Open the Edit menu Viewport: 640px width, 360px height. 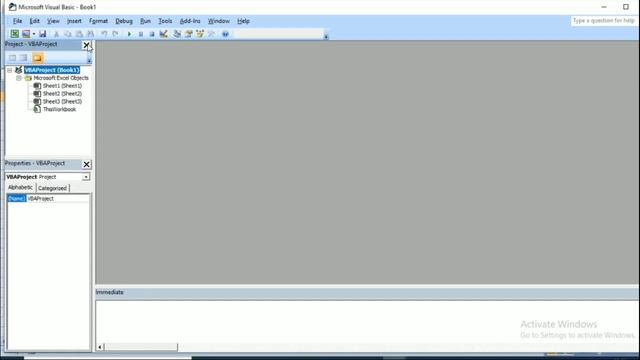(x=34, y=21)
